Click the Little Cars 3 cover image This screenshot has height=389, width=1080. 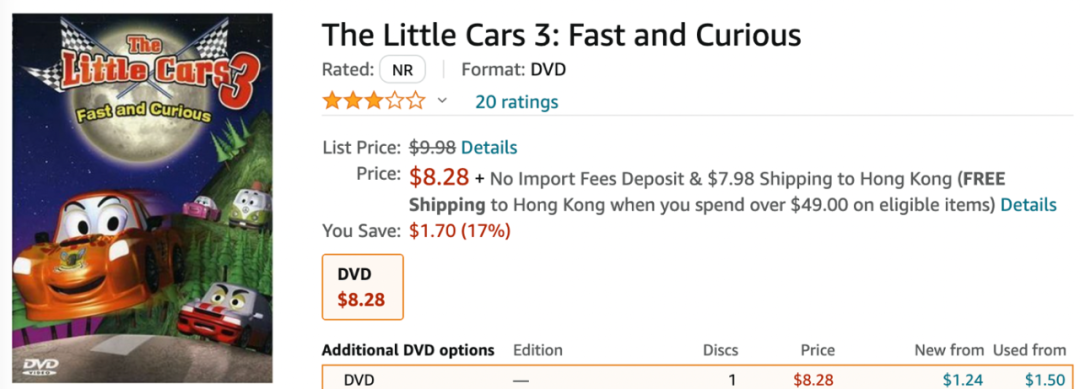[142, 198]
